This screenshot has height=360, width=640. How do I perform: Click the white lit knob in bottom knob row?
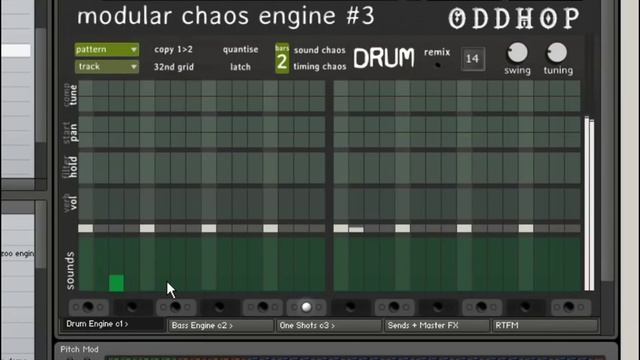(307, 307)
